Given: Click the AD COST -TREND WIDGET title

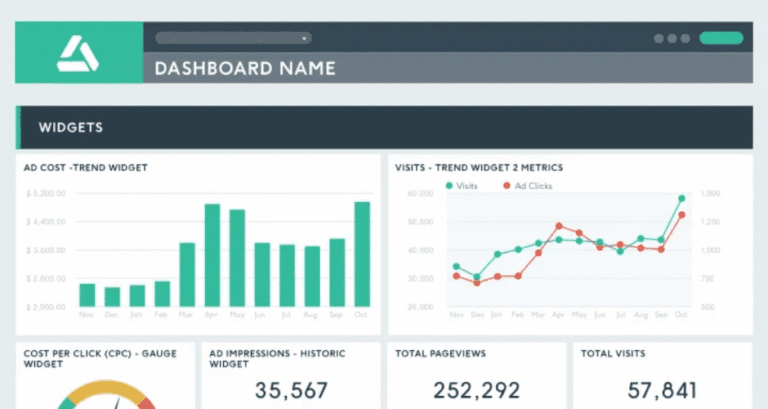Looking at the screenshot, I should coord(85,168).
